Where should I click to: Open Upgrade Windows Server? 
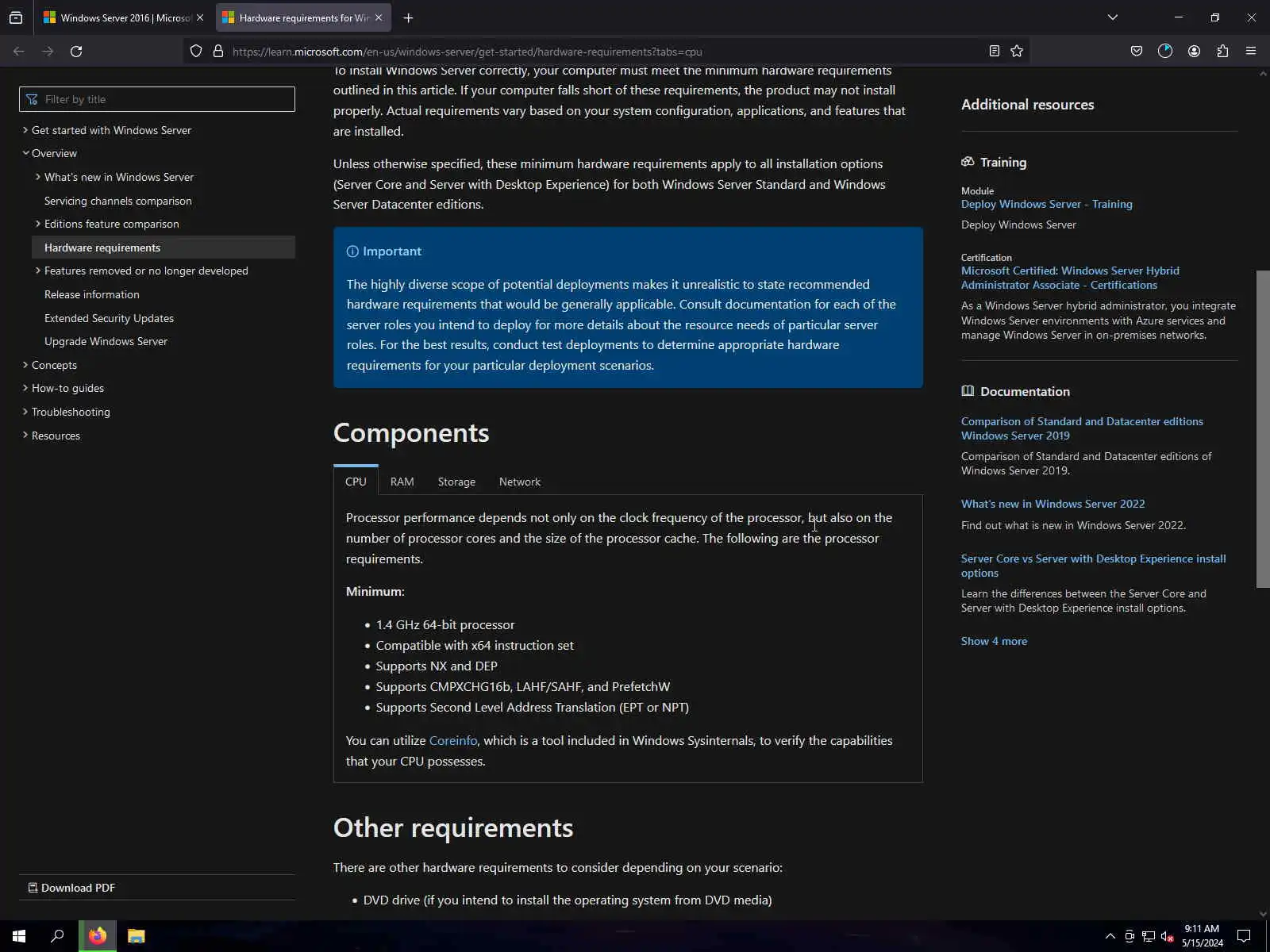click(x=106, y=341)
